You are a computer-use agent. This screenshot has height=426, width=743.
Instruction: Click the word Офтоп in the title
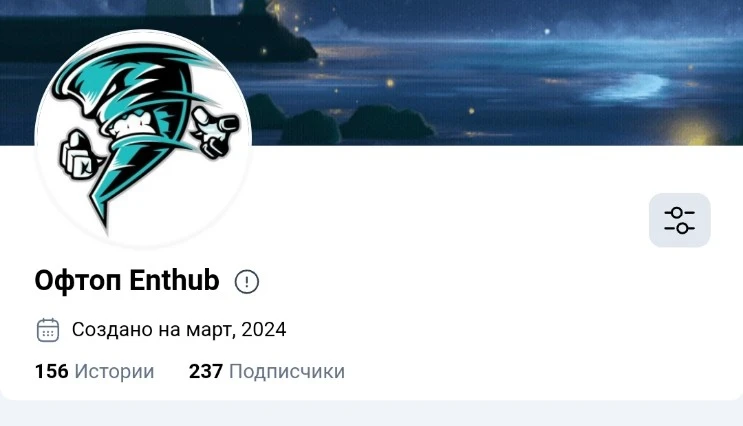click(78, 281)
